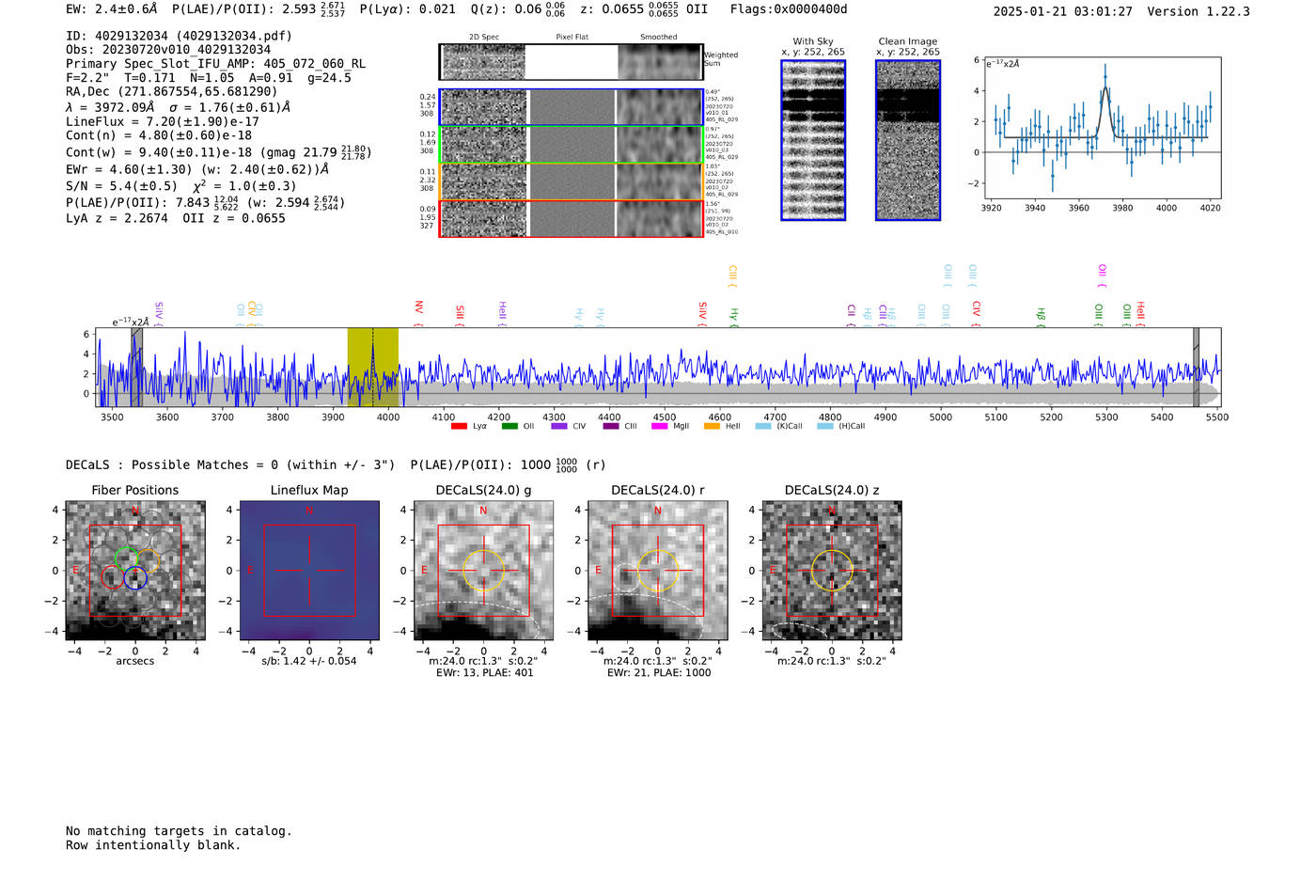Click the red Lyα legend swatch
This screenshot has width=1316, height=896.
pyautogui.click(x=459, y=426)
